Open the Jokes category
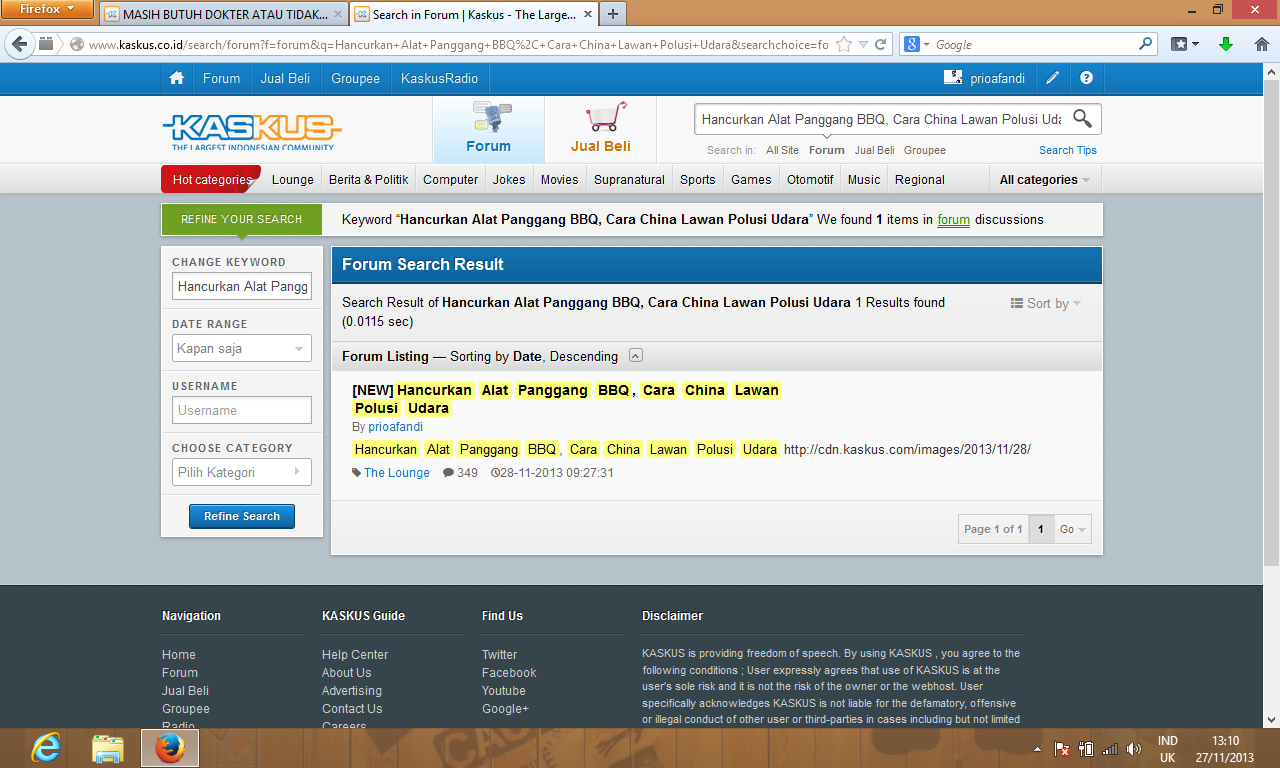This screenshot has height=768, width=1280. pyautogui.click(x=509, y=180)
